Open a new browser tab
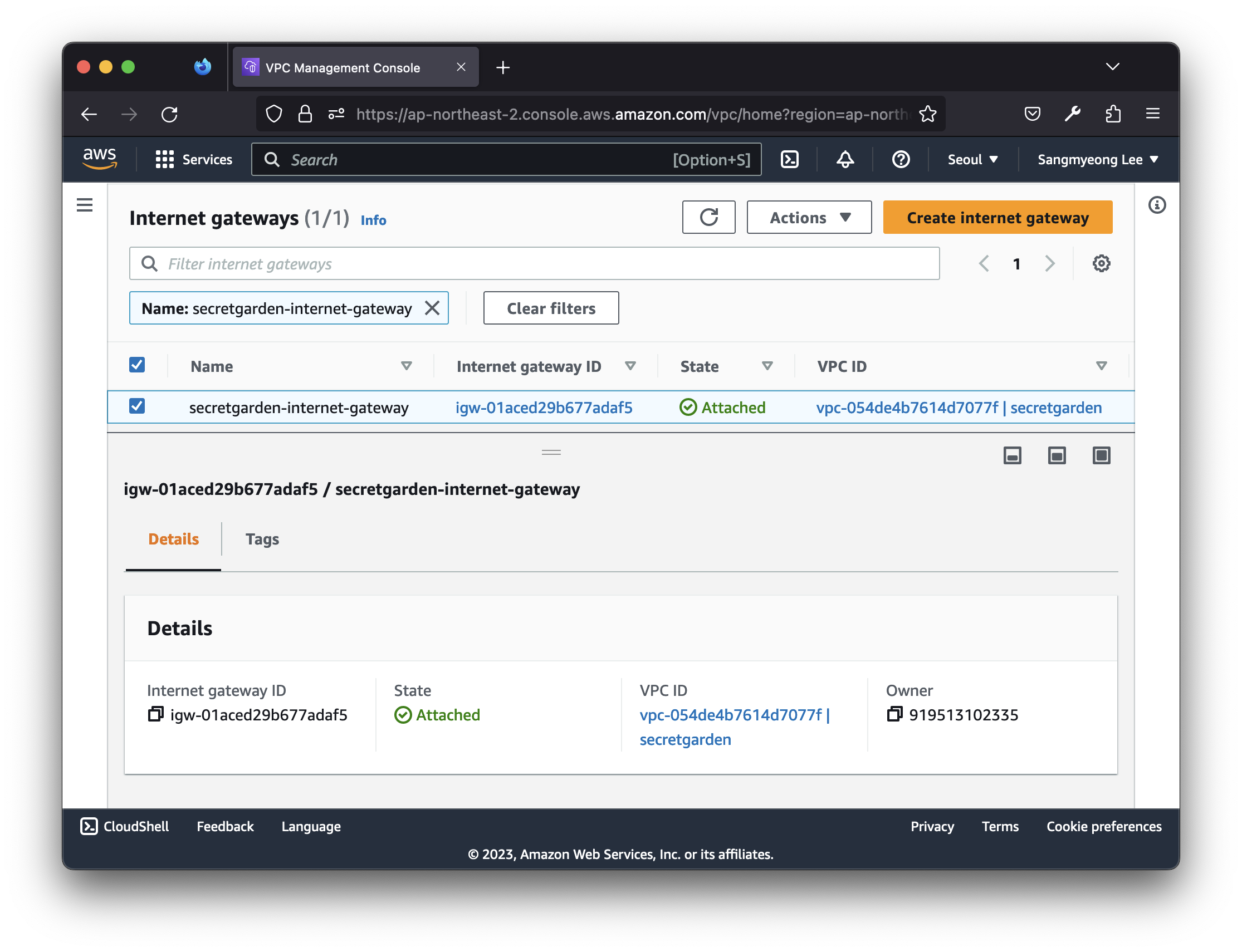This screenshot has height=952, width=1242. coord(503,67)
